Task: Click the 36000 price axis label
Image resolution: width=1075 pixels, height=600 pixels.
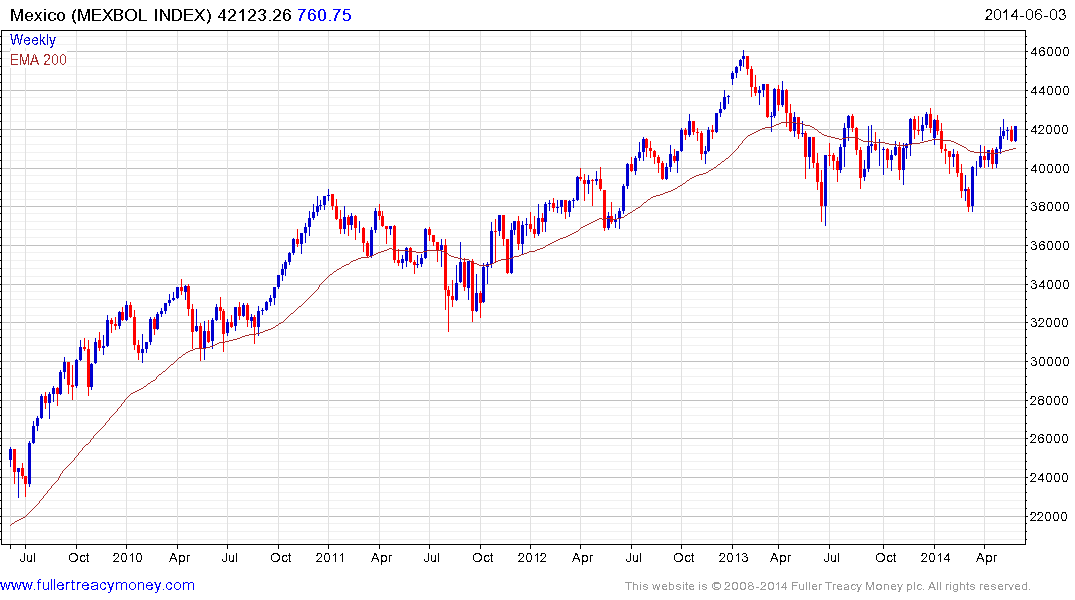Action: (1050, 245)
